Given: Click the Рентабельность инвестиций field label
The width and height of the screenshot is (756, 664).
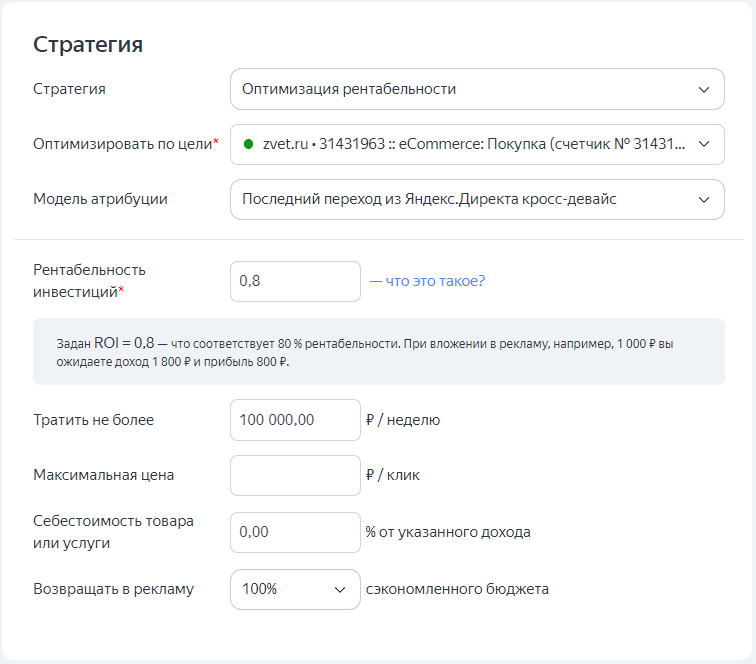Looking at the screenshot, I should (x=89, y=281).
